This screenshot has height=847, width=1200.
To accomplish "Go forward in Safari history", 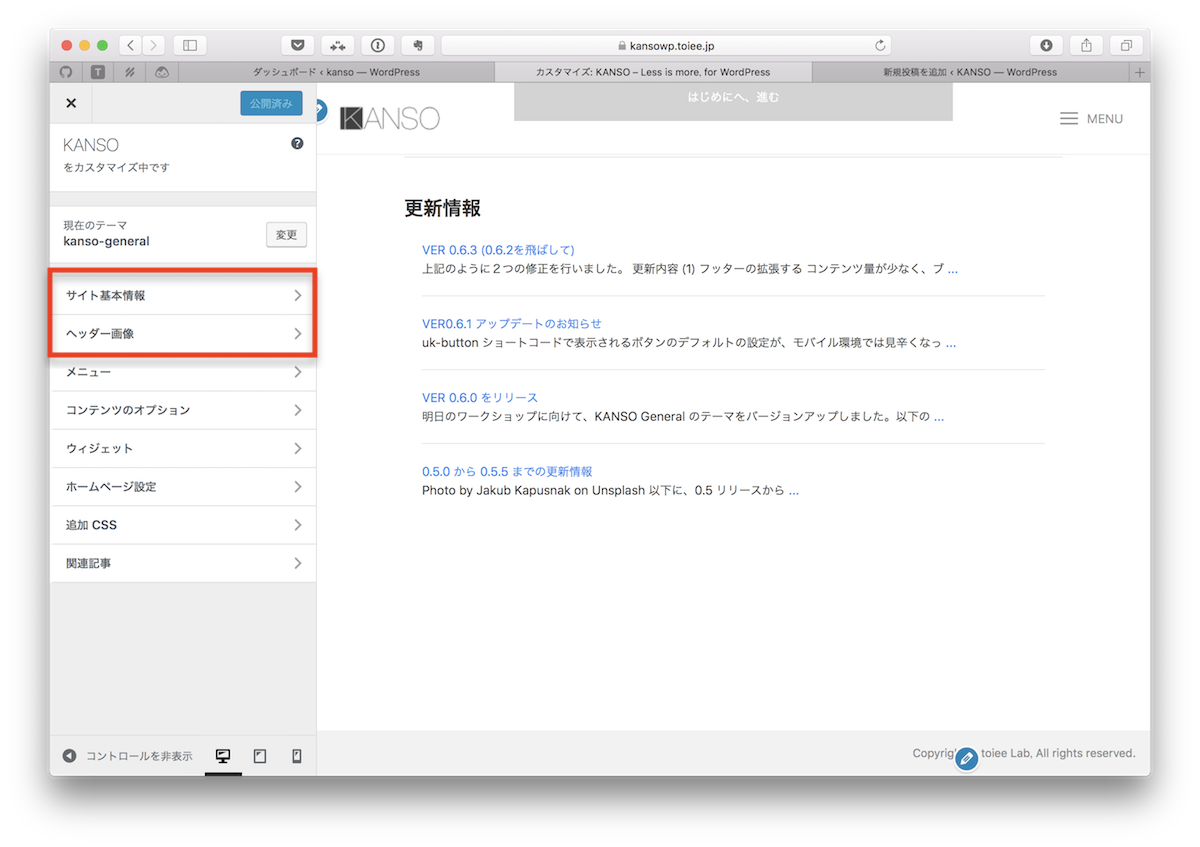I will (154, 45).
